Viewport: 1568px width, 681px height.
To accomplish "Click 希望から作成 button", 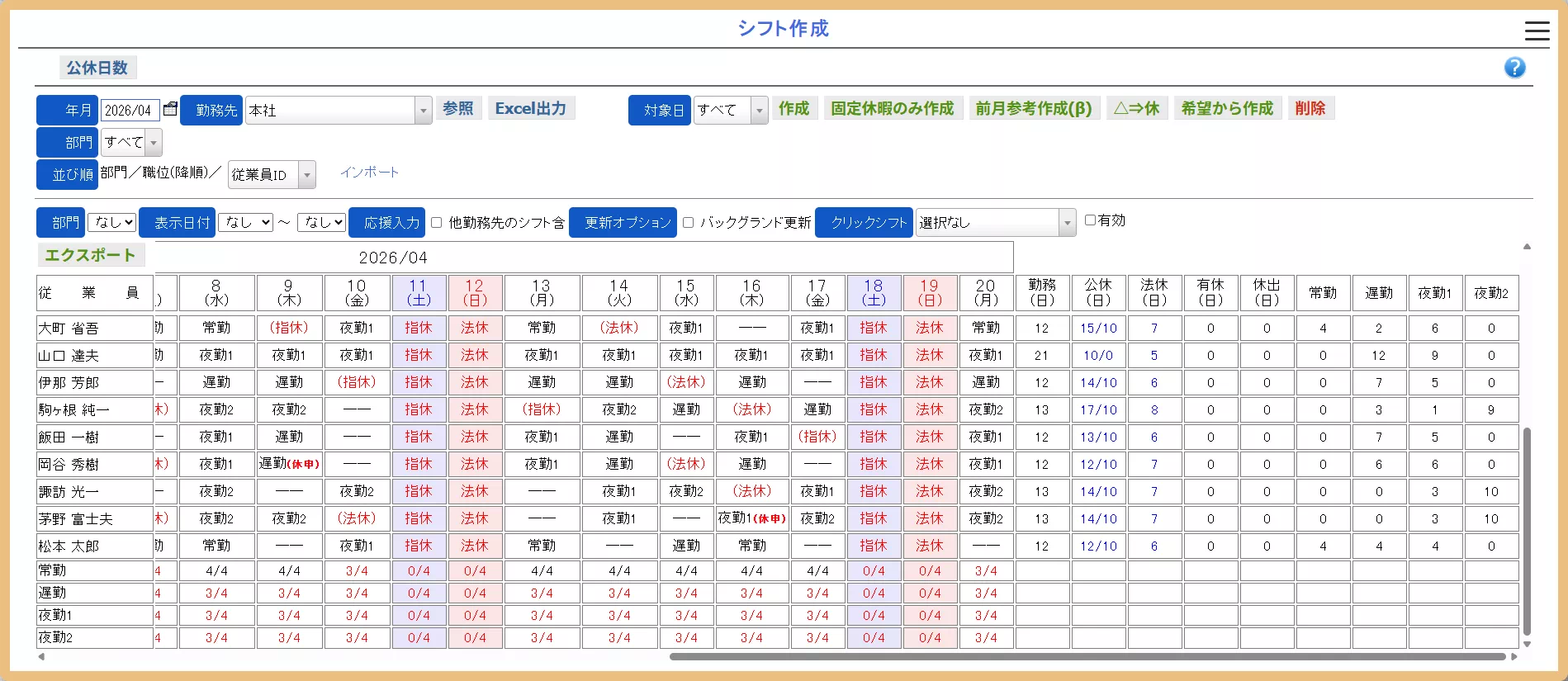I will pos(1228,108).
